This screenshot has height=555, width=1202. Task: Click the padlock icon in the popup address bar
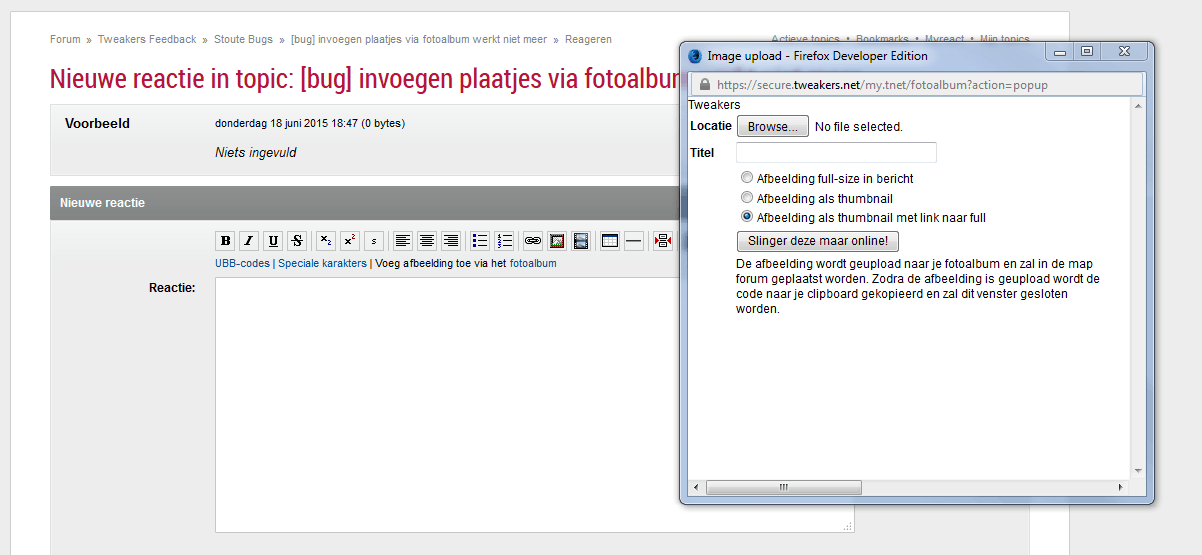(704, 85)
